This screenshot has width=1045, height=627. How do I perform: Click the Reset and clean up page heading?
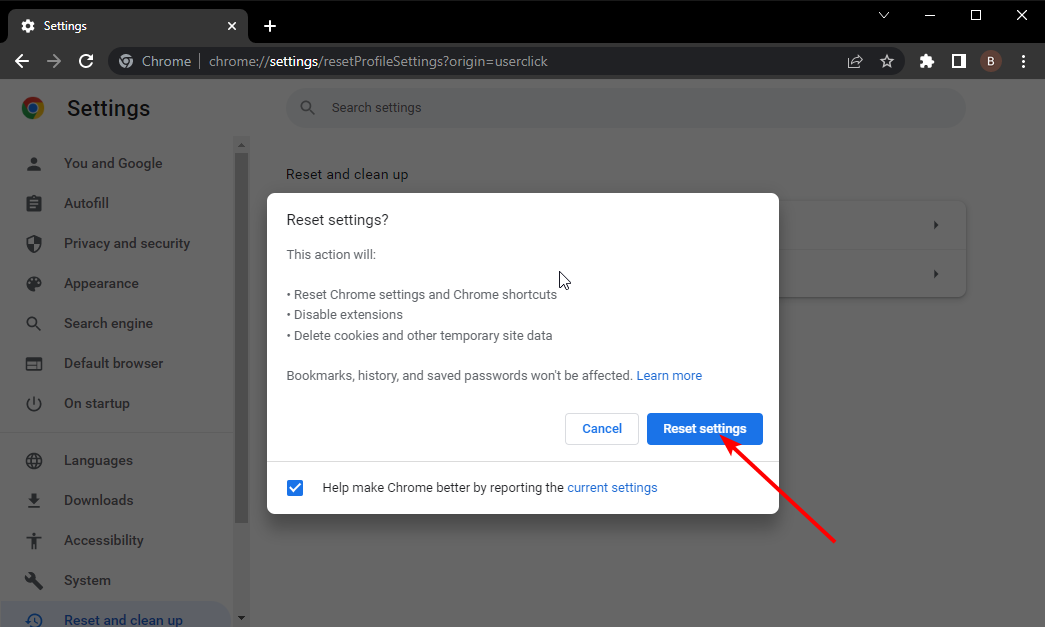coord(347,174)
